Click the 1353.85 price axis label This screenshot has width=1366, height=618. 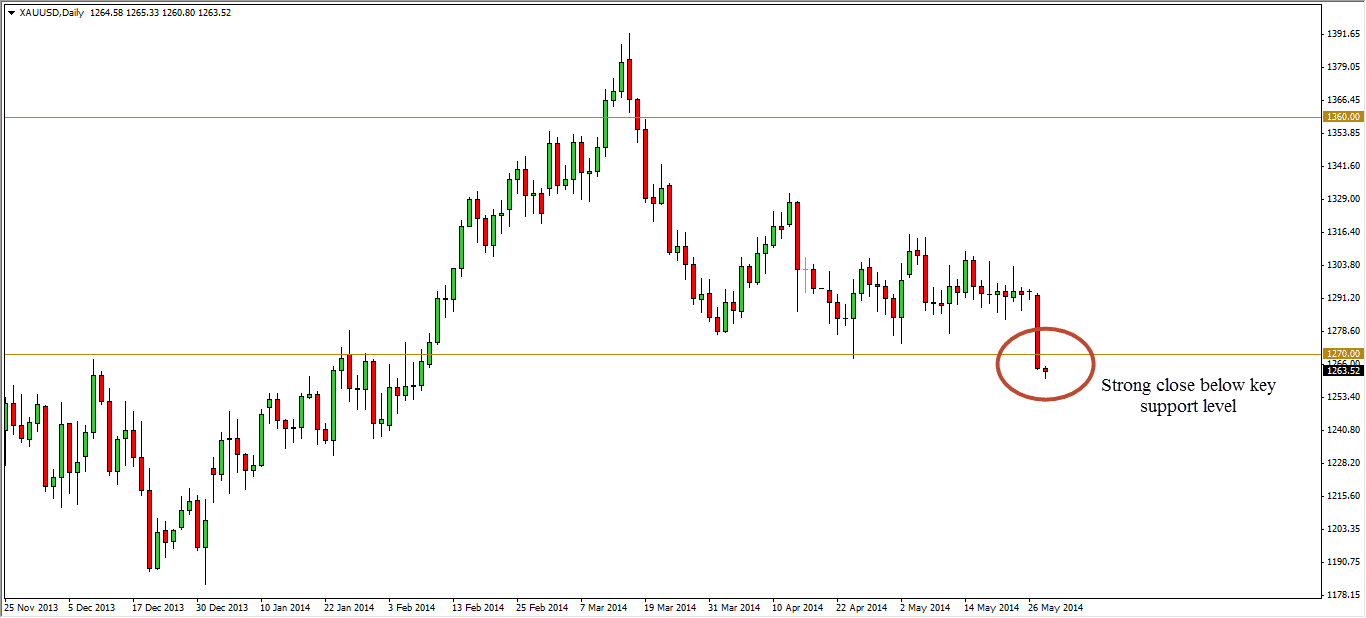[1343, 132]
